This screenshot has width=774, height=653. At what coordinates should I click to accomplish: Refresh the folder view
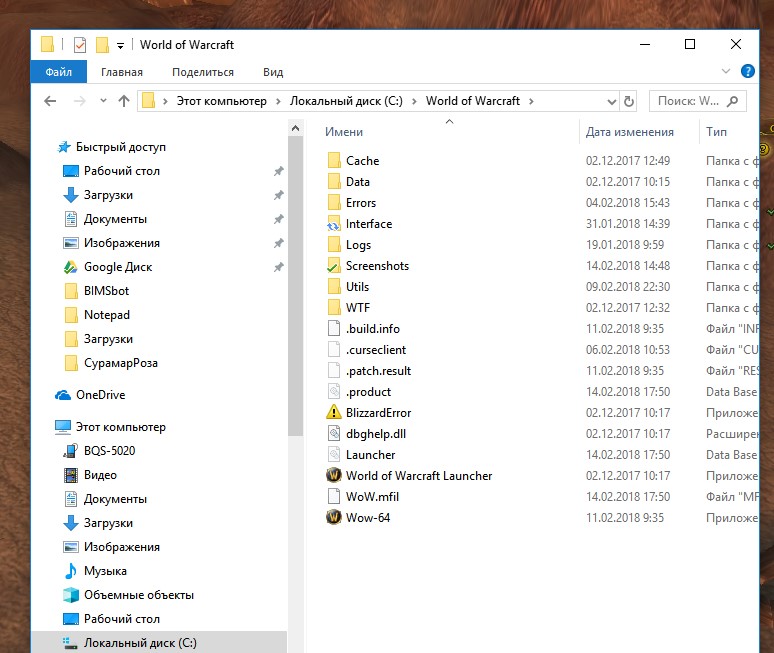click(629, 101)
